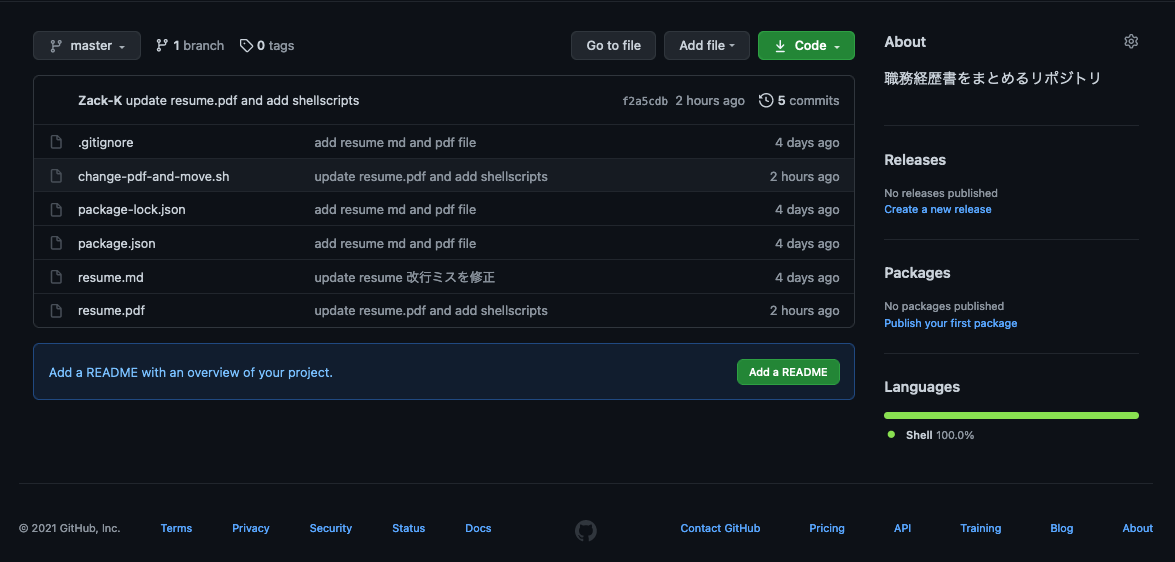Click the Releases heading
This screenshot has width=1175, height=562.
(x=915, y=160)
